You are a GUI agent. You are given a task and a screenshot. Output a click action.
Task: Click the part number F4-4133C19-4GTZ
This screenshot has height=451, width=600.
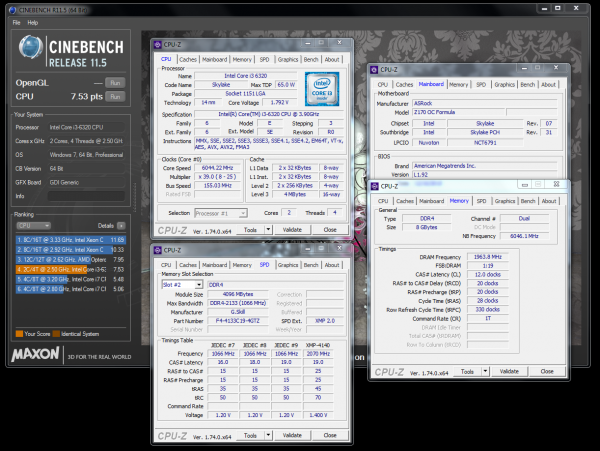tap(237, 321)
